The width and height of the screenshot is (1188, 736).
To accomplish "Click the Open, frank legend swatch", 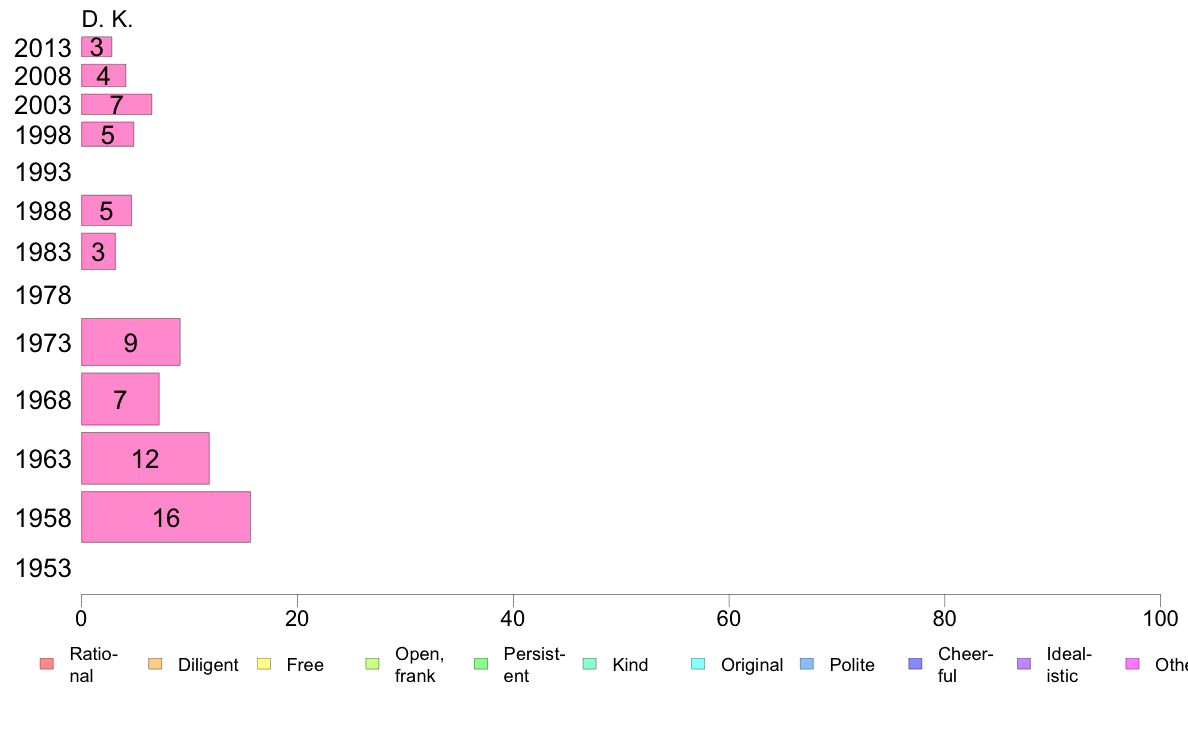I will 372,664.
